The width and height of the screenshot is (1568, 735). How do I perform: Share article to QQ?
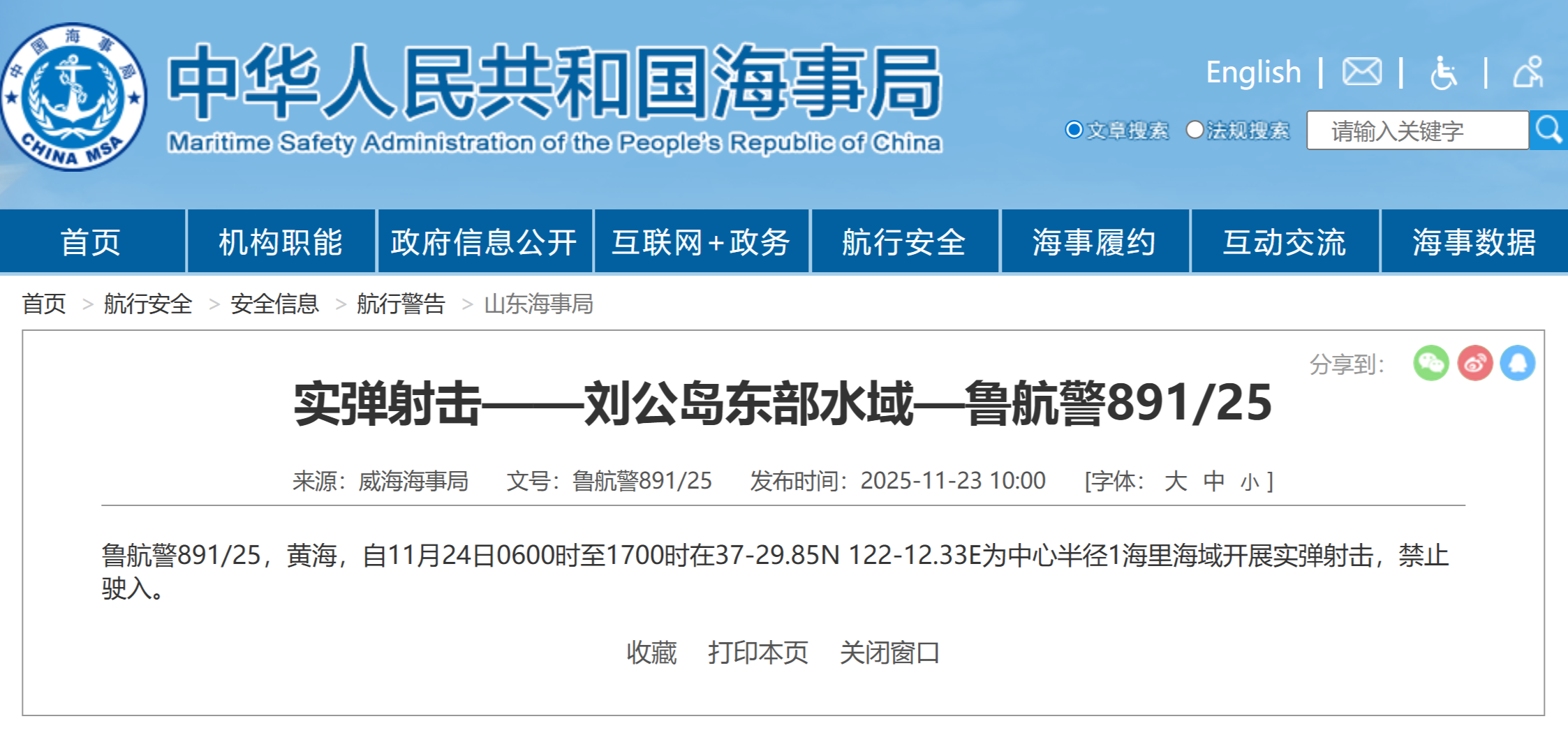pyautogui.click(x=1518, y=363)
